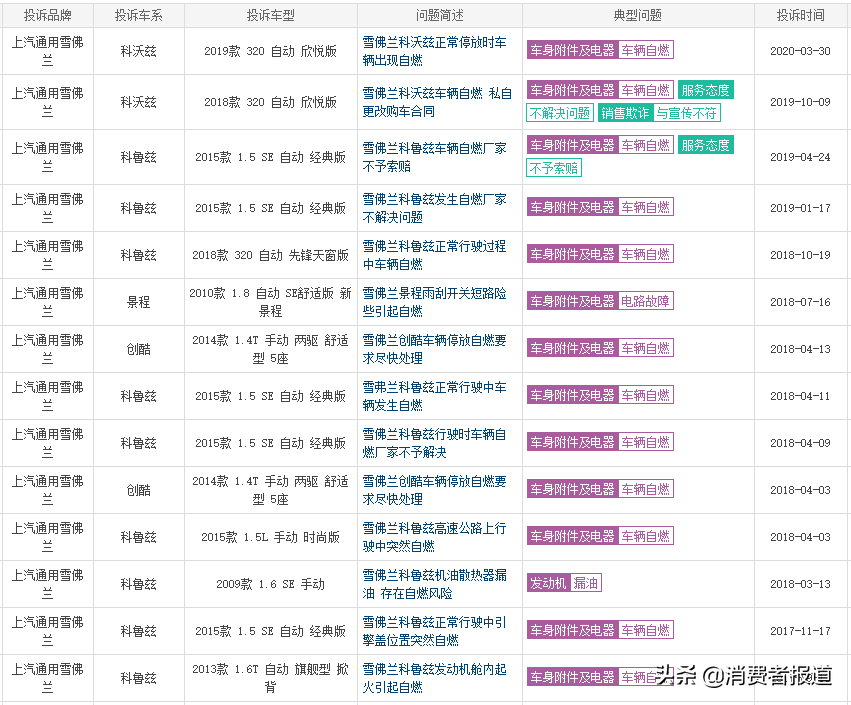Click the 与宣传不符 tag
Image resolution: width=851 pixels, height=705 pixels.
pyautogui.click(x=687, y=113)
